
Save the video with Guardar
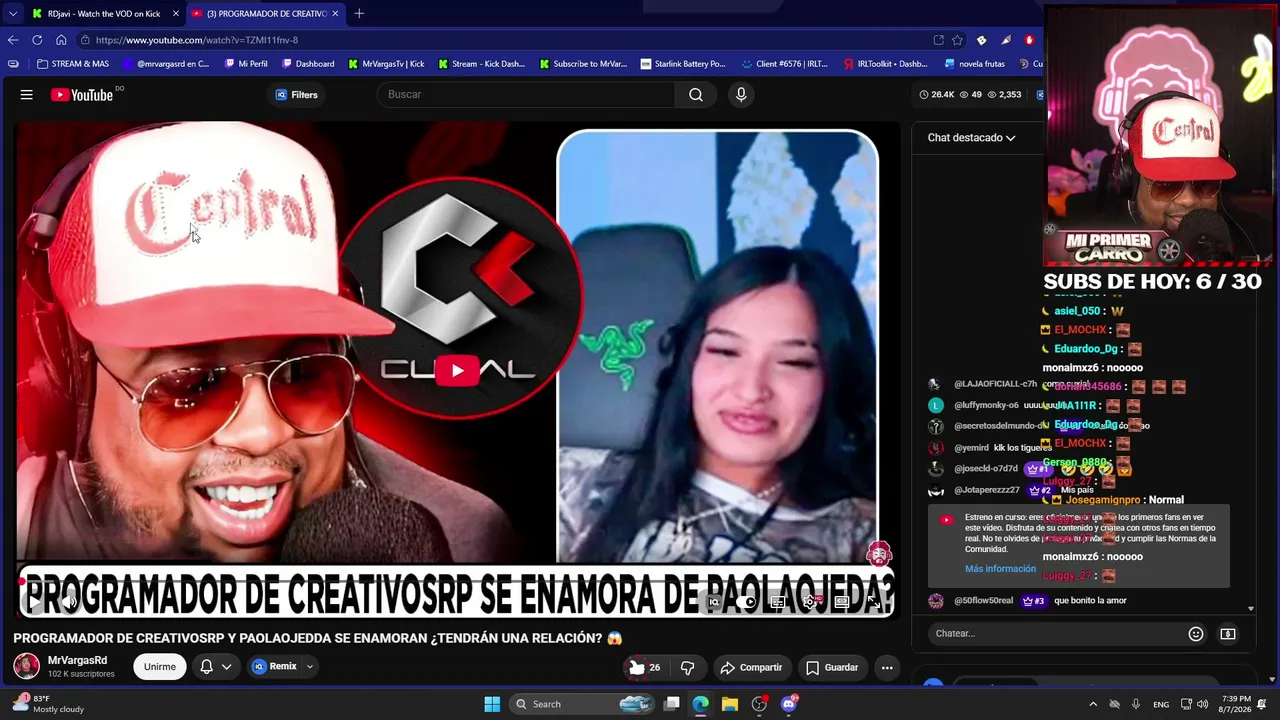tap(832, 667)
